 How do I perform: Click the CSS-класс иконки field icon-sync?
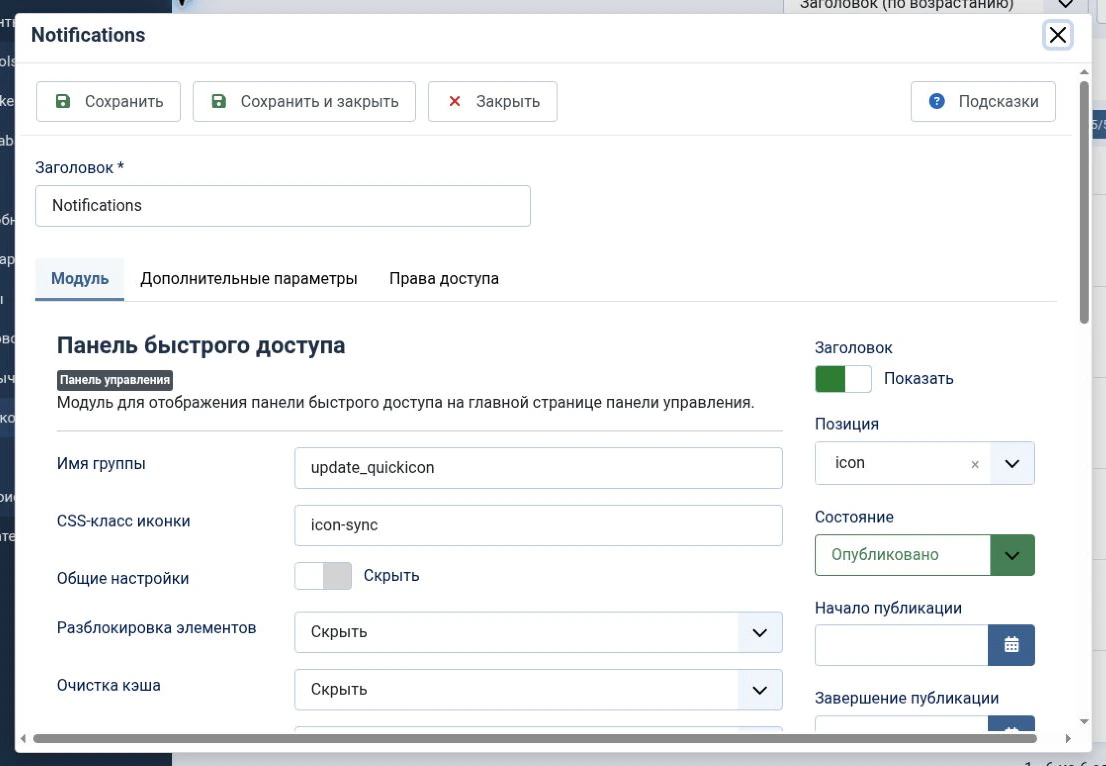[x=538, y=525]
